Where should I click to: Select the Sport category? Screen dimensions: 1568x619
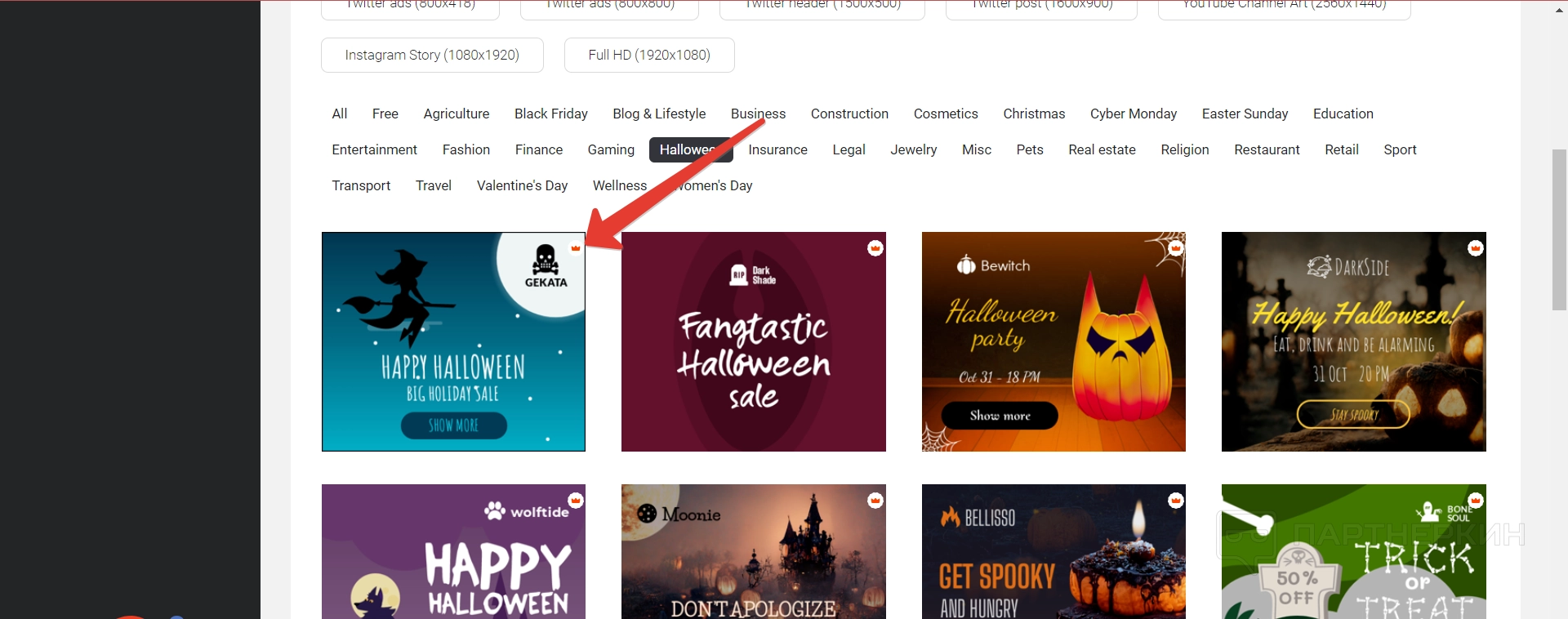[1400, 149]
